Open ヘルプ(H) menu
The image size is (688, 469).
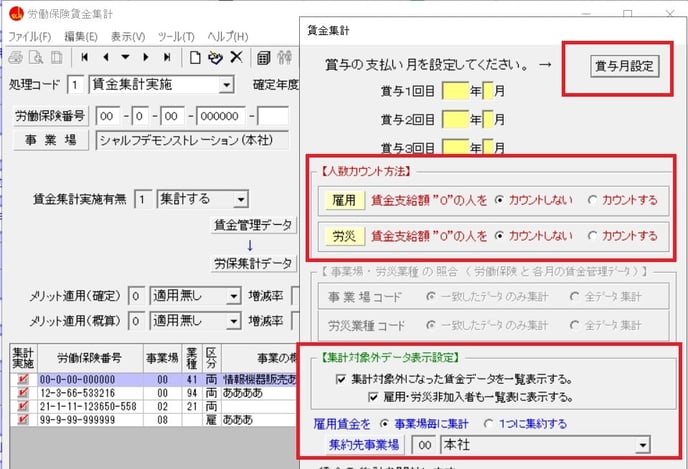coord(228,36)
